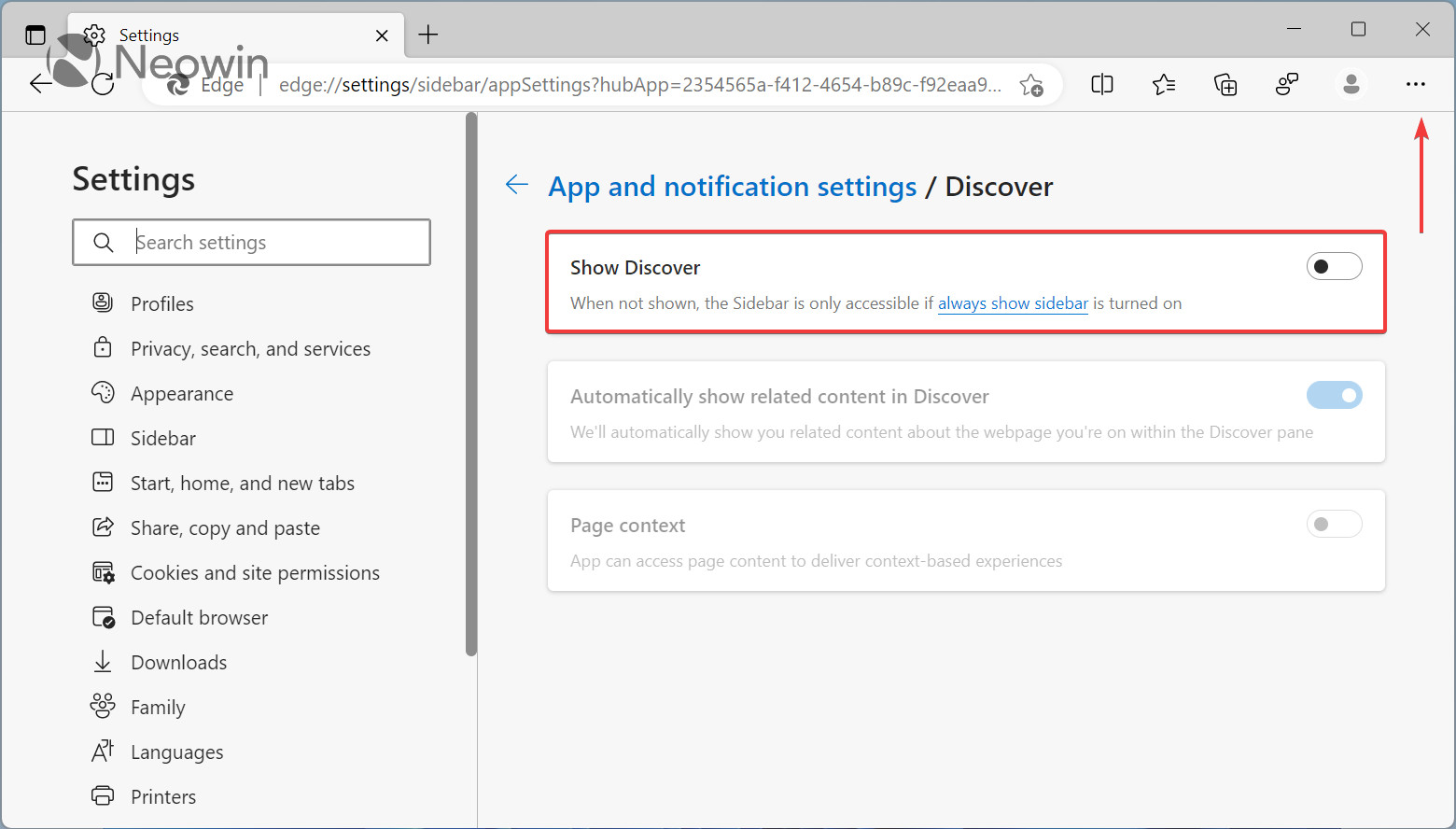Image resolution: width=1456 pixels, height=829 pixels.
Task: Focus the Search settings field
Action: pos(251,243)
